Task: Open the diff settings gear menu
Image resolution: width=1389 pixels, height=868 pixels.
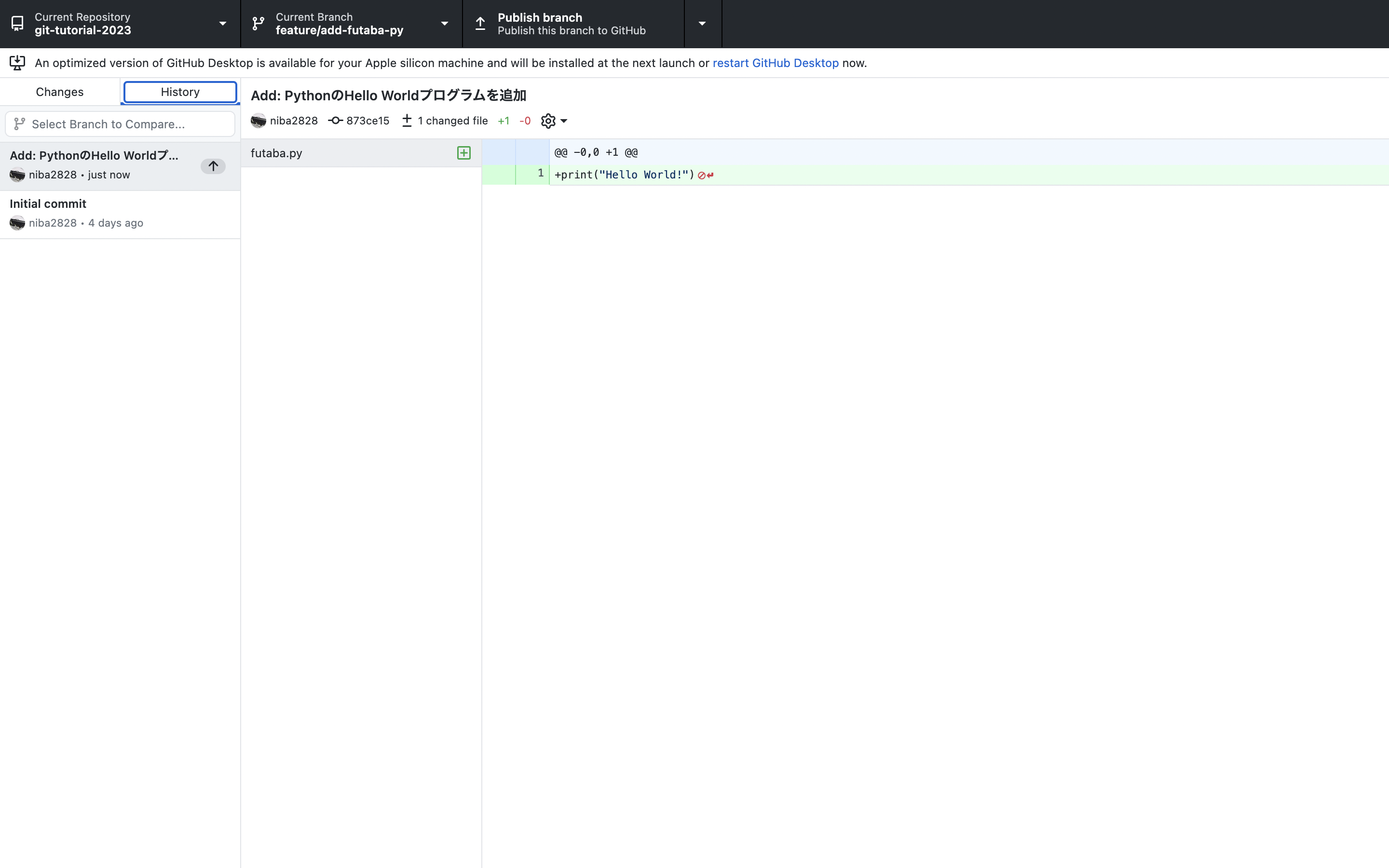Action: (553, 121)
